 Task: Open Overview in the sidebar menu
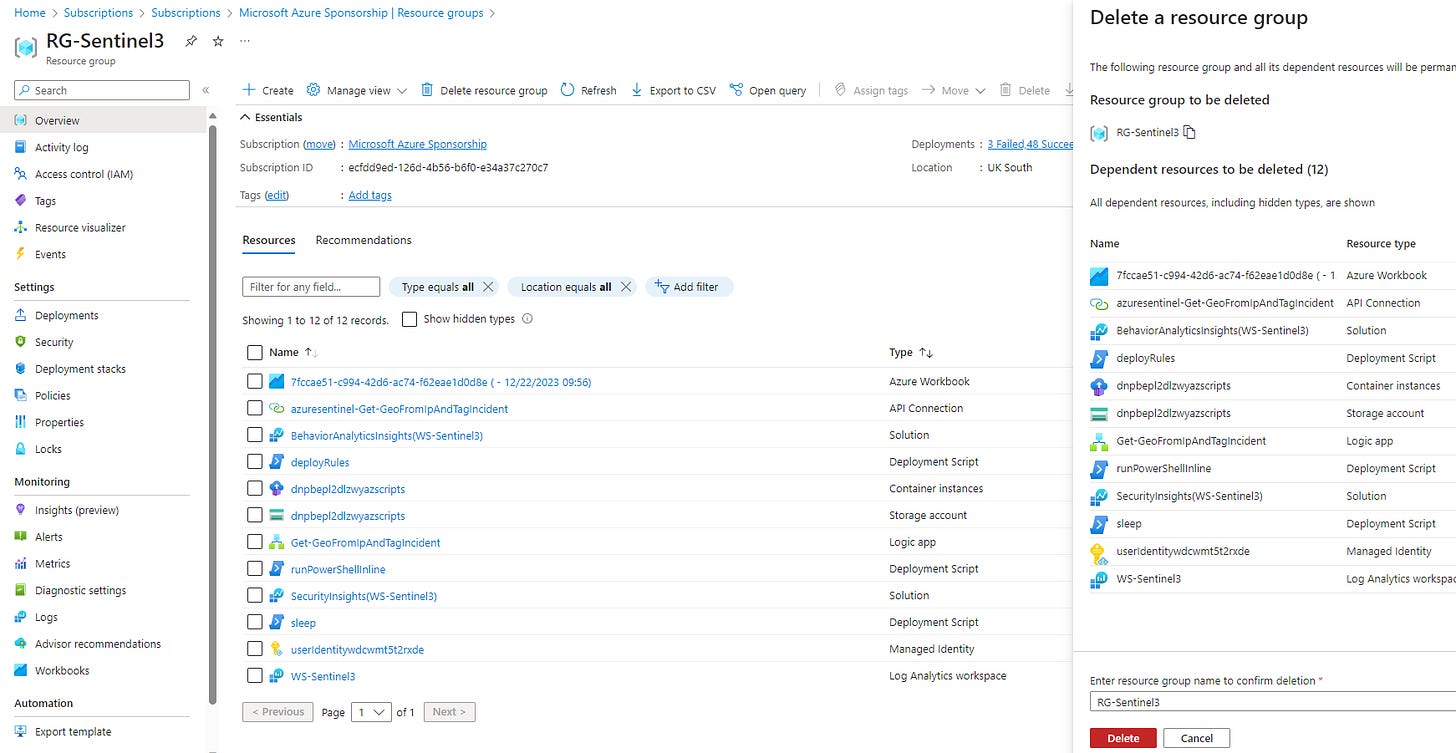pos(102,120)
